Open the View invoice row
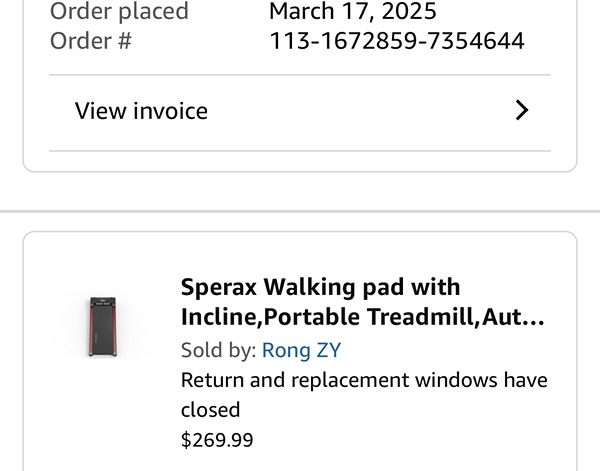This screenshot has height=471, width=600. tap(299, 111)
